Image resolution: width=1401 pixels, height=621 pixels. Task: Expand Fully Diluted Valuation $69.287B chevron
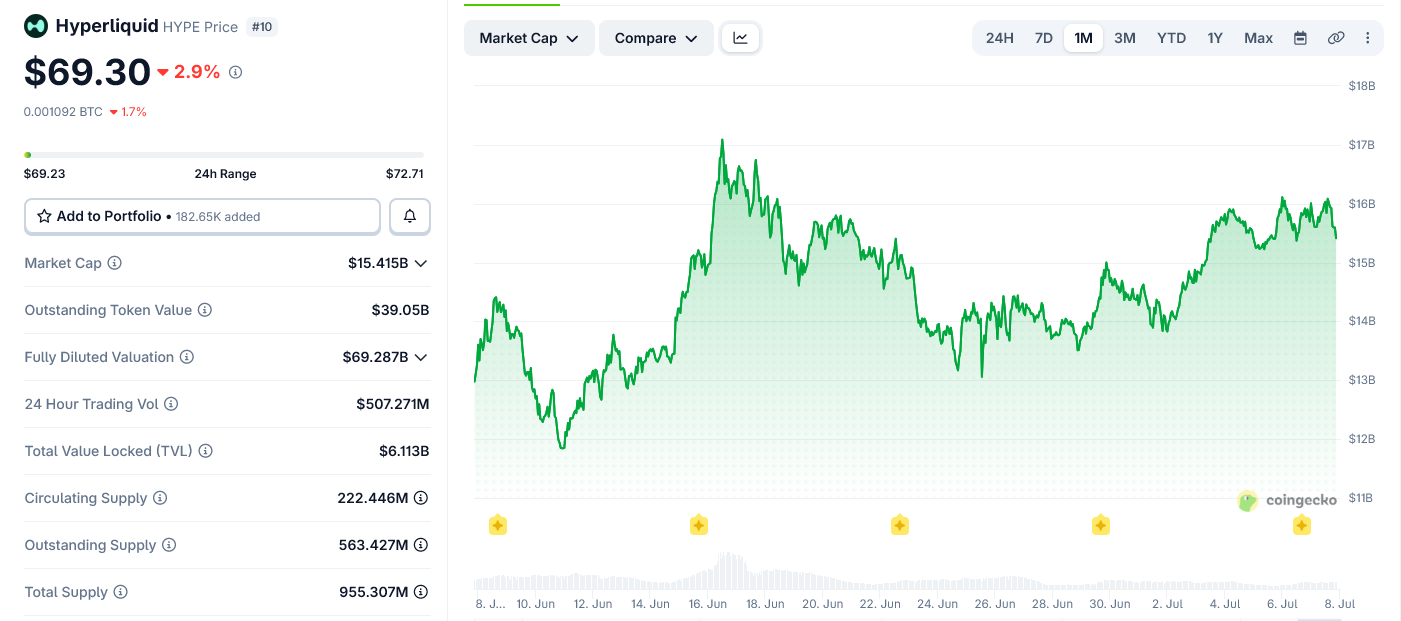point(421,357)
